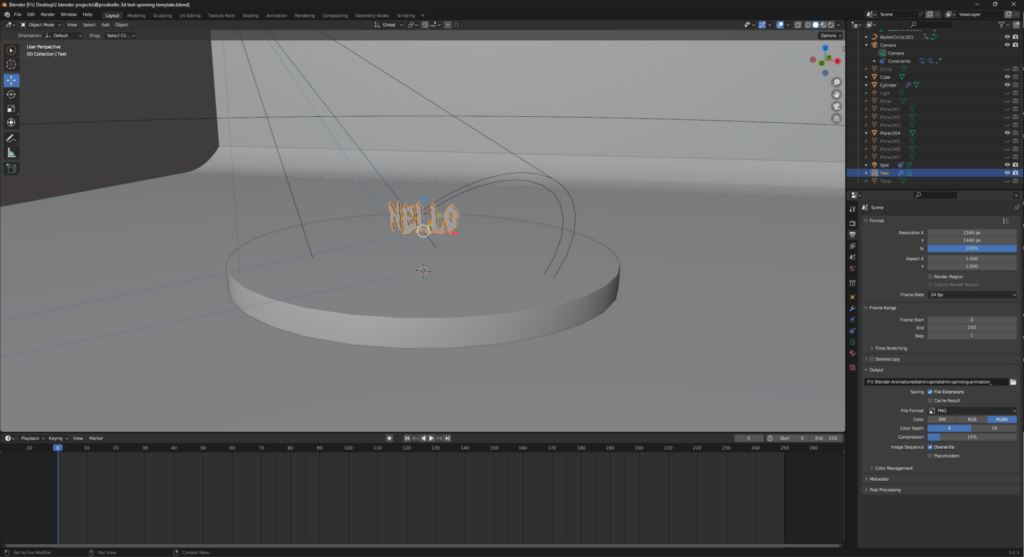The height and width of the screenshot is (557, 1024).
Task: Toggle render camera icon for Text object
Action: coord(1015,173)
